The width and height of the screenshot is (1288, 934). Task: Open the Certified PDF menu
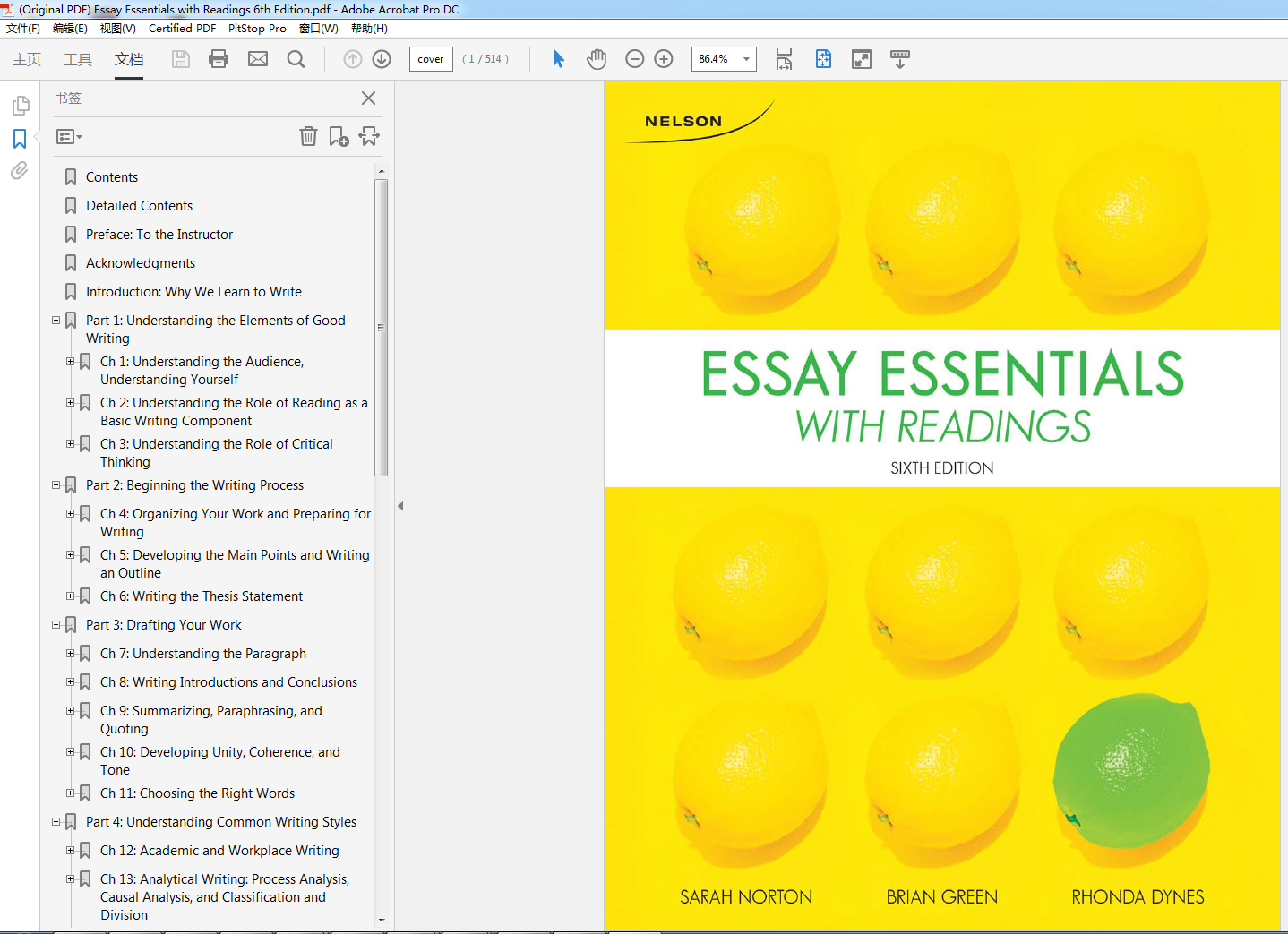click(182, 29)
